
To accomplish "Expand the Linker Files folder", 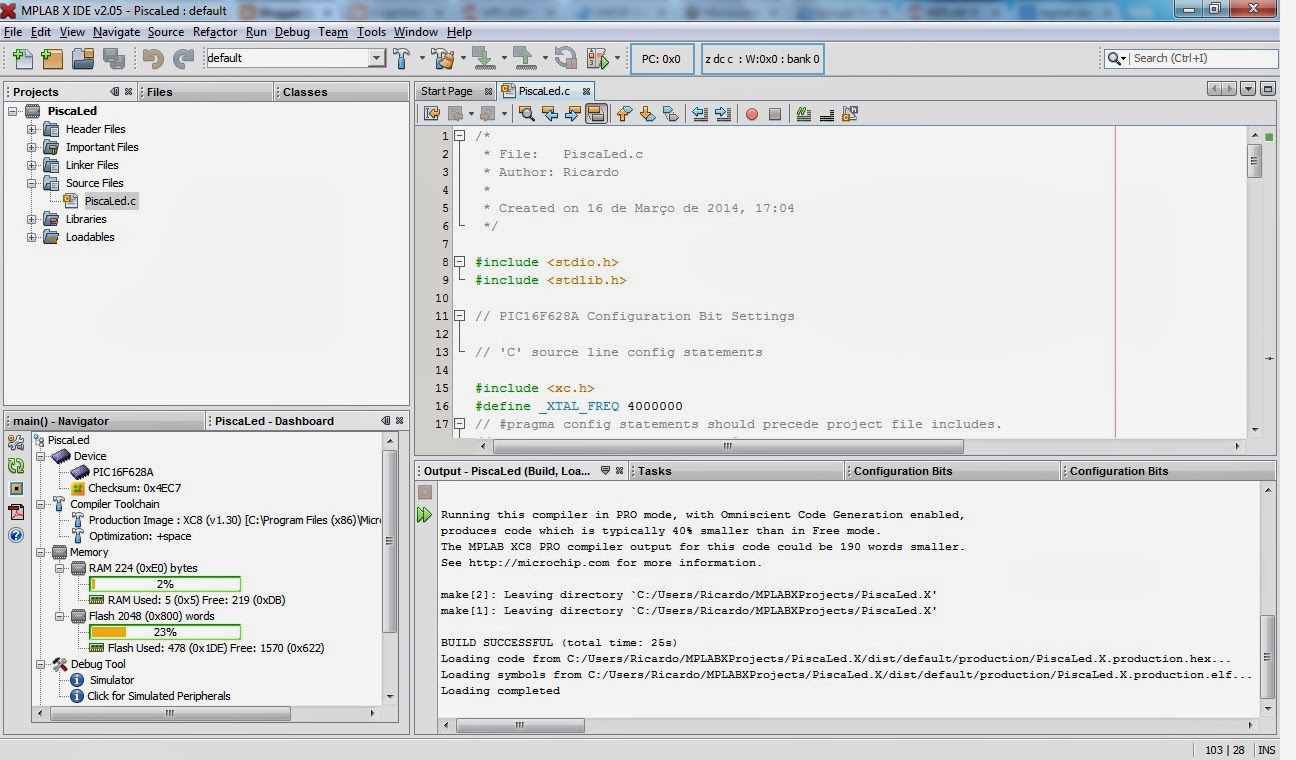I will tap(32, 165).
